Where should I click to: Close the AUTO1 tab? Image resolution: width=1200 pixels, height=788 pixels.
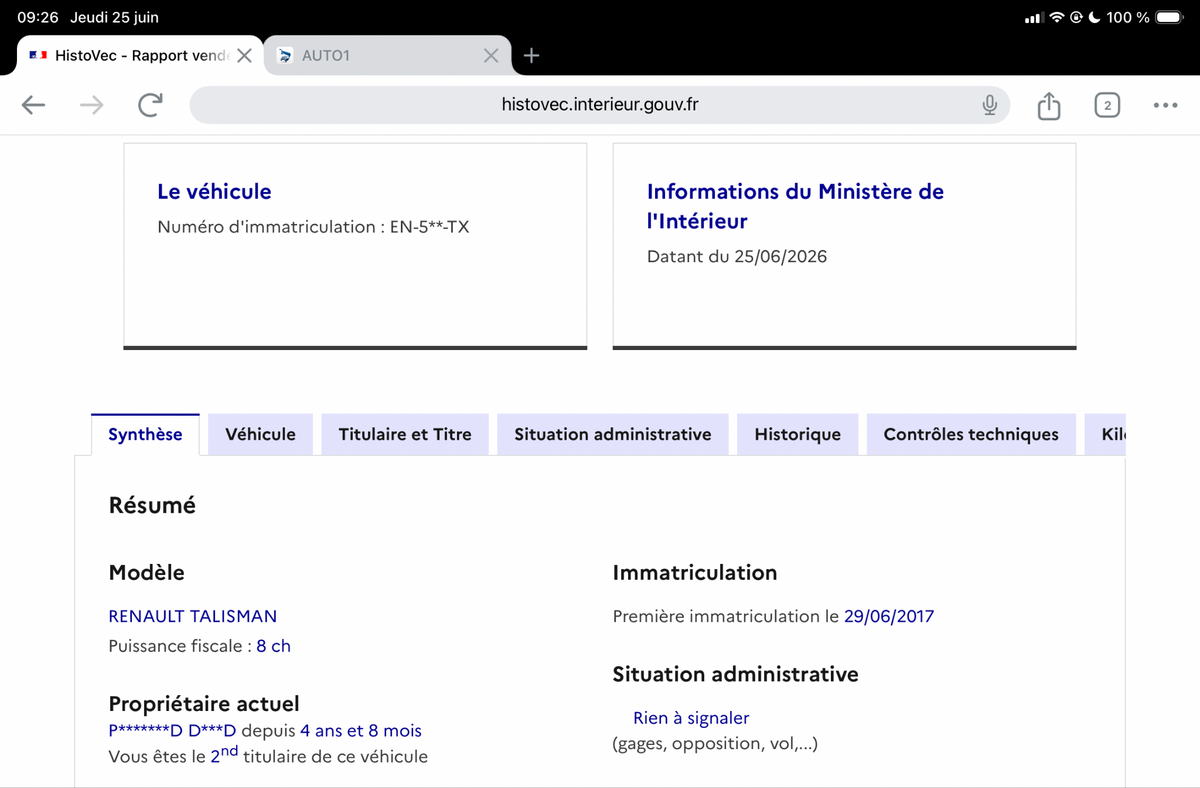point(491,56)
